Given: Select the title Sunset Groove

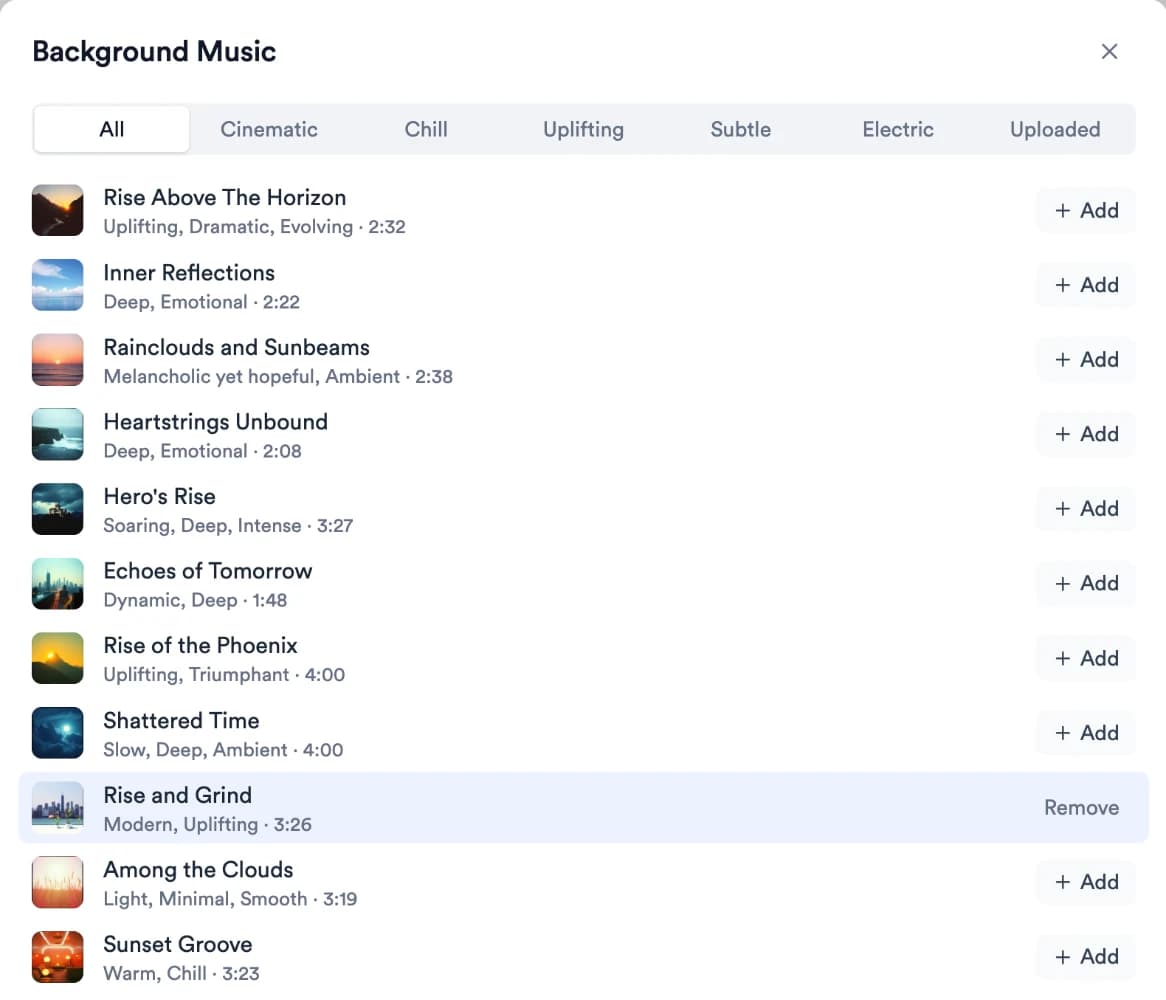Looking at the screenshot, I should coord(178,944).
